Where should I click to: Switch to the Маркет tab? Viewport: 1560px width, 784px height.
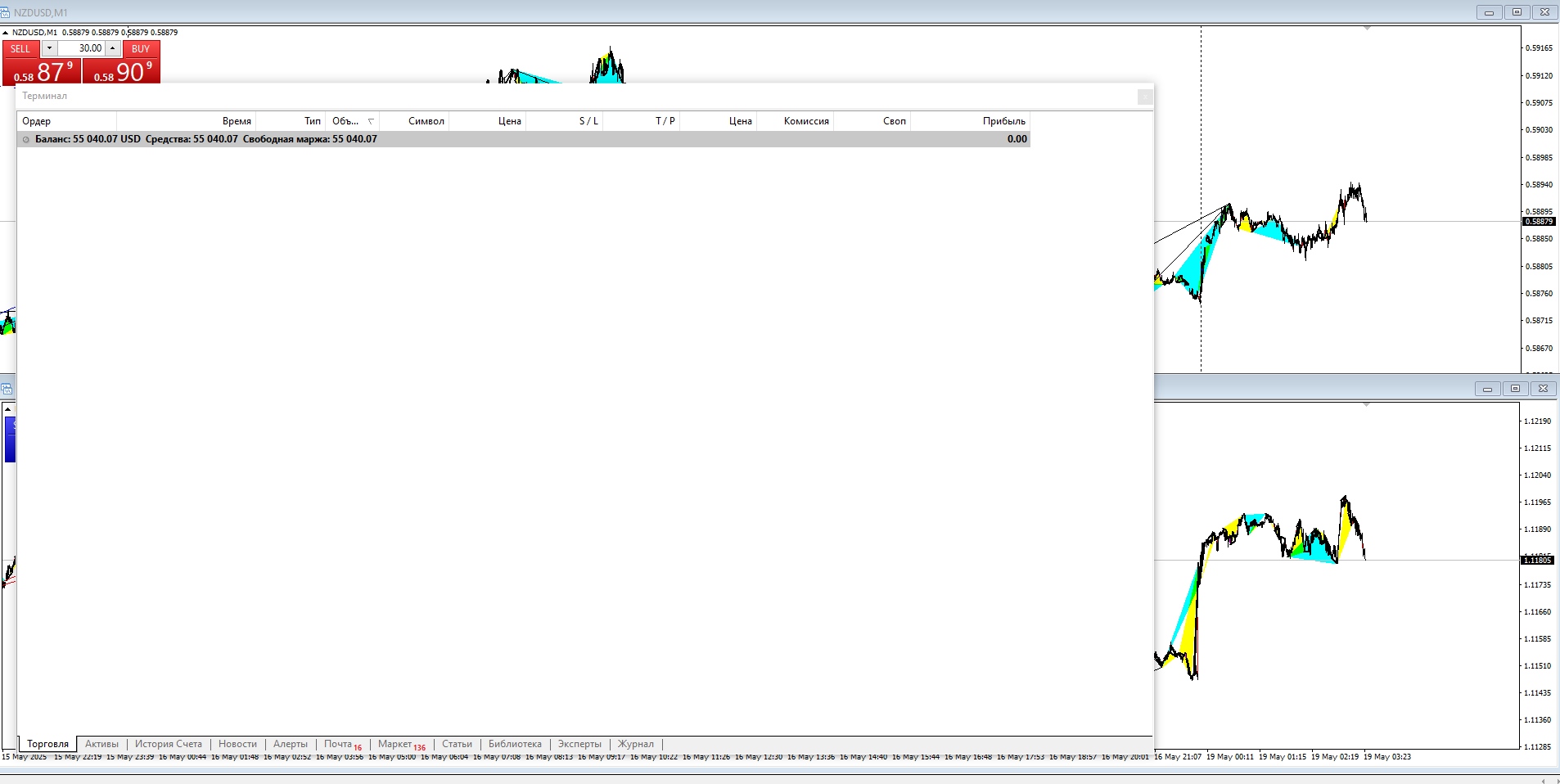(x=401, y=745)
